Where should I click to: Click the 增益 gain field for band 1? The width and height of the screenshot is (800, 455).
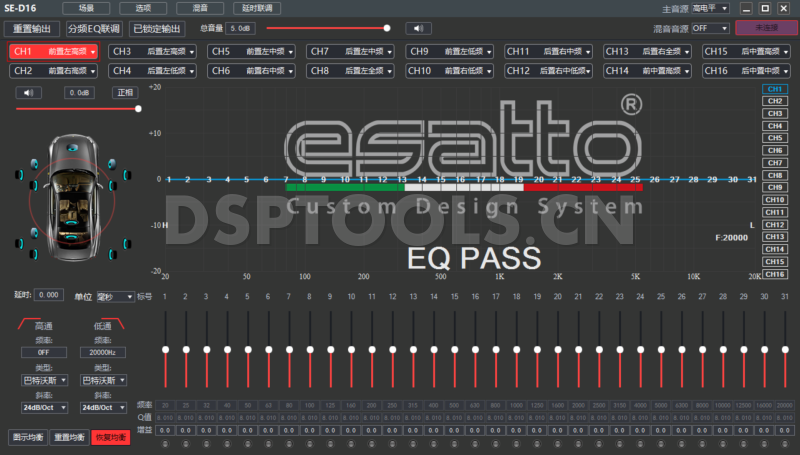tap(165, 431)
